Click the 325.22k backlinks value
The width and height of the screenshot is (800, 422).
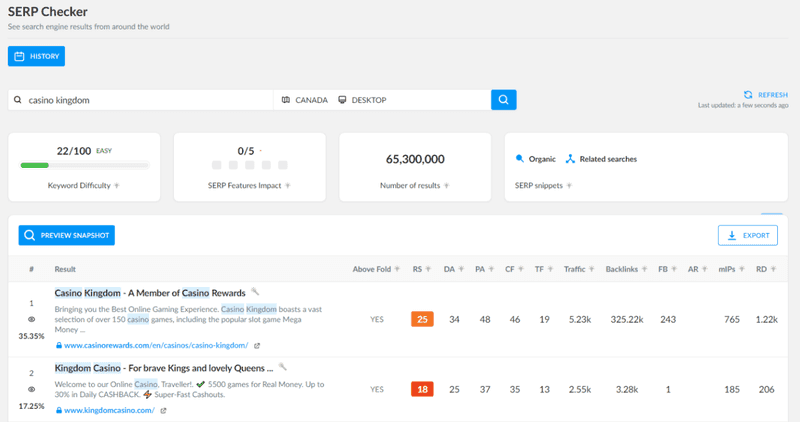[x=627, y=319]
